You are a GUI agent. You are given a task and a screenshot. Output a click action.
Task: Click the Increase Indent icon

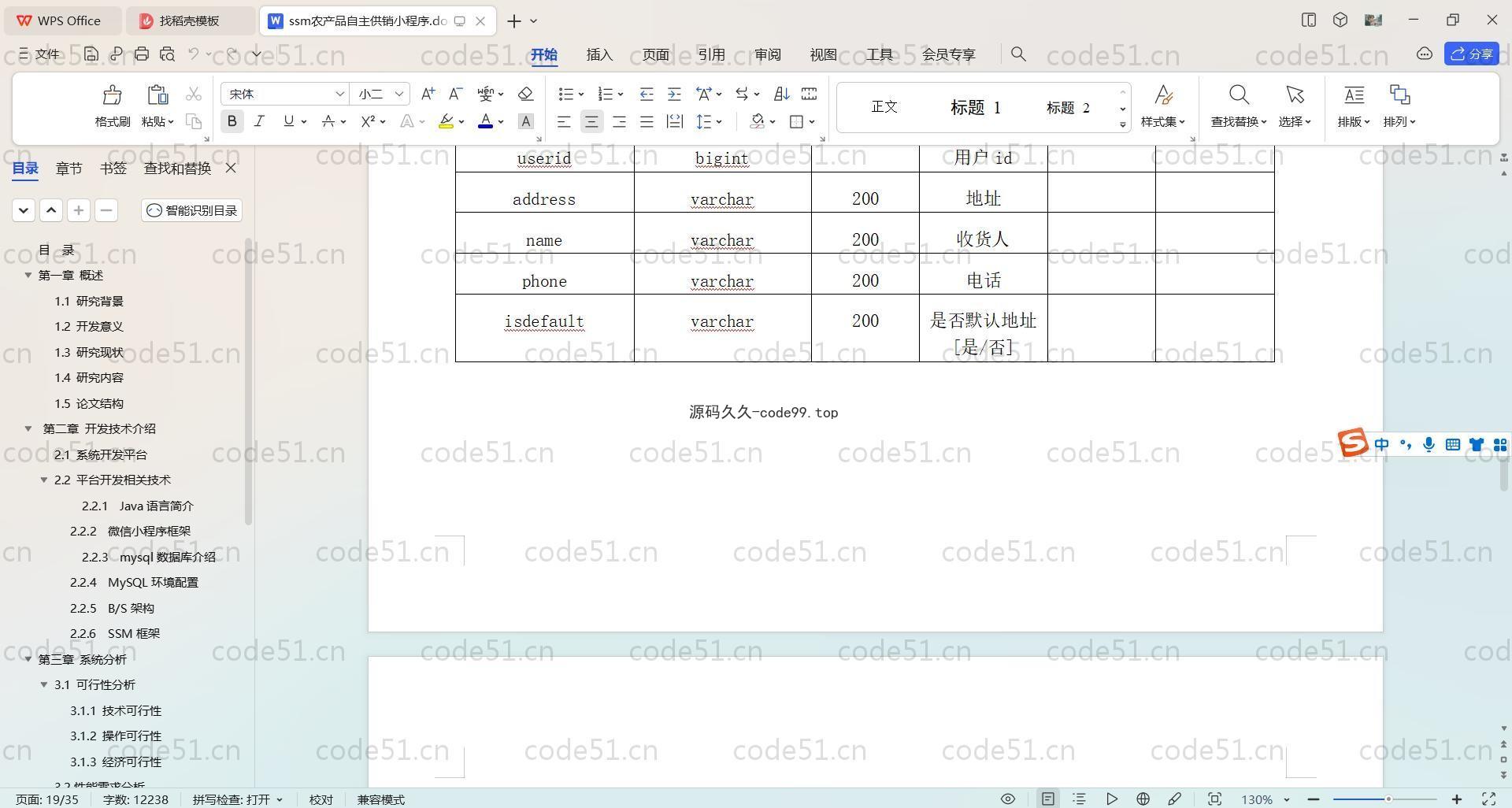674,94
